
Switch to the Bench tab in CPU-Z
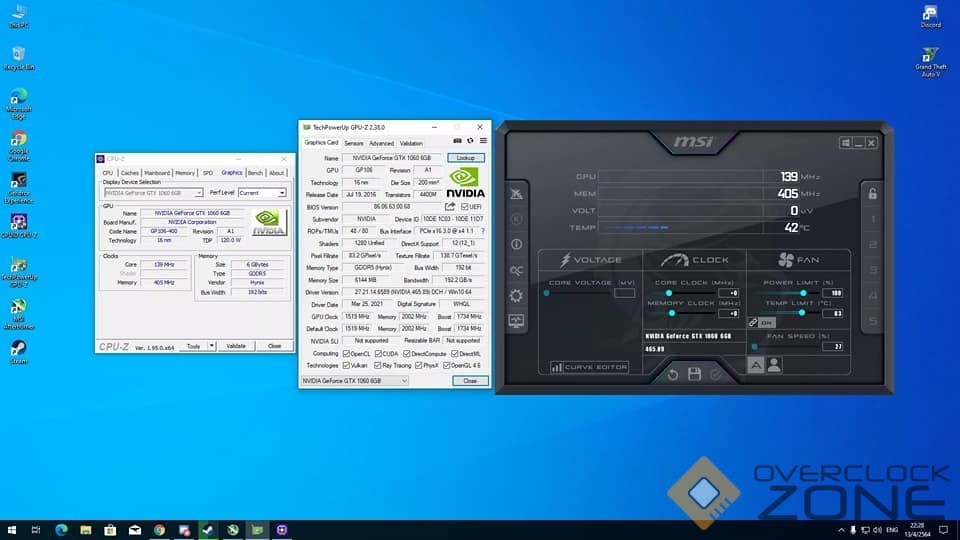[255, 173]
